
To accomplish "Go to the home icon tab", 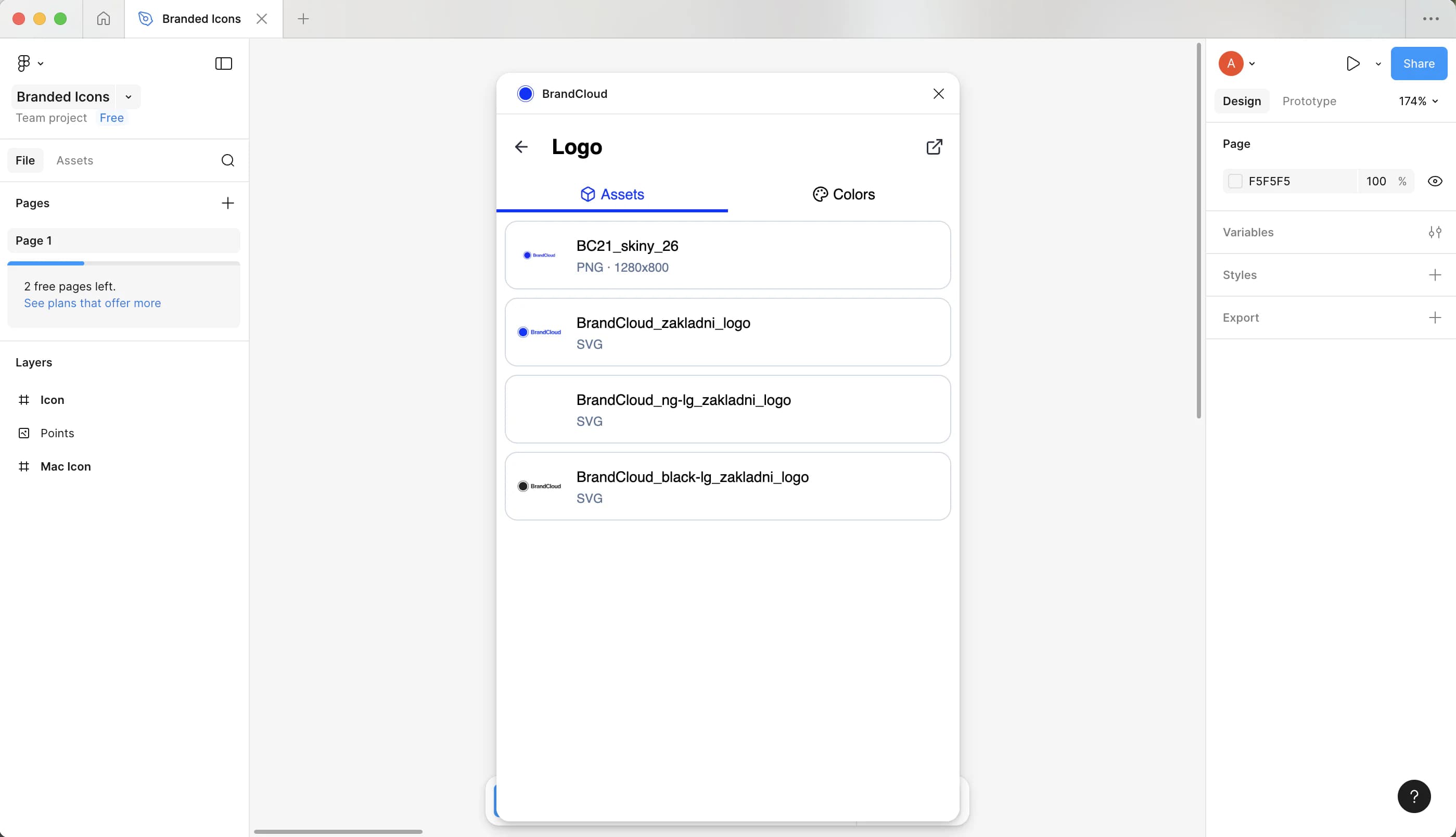I will point(104,19).
